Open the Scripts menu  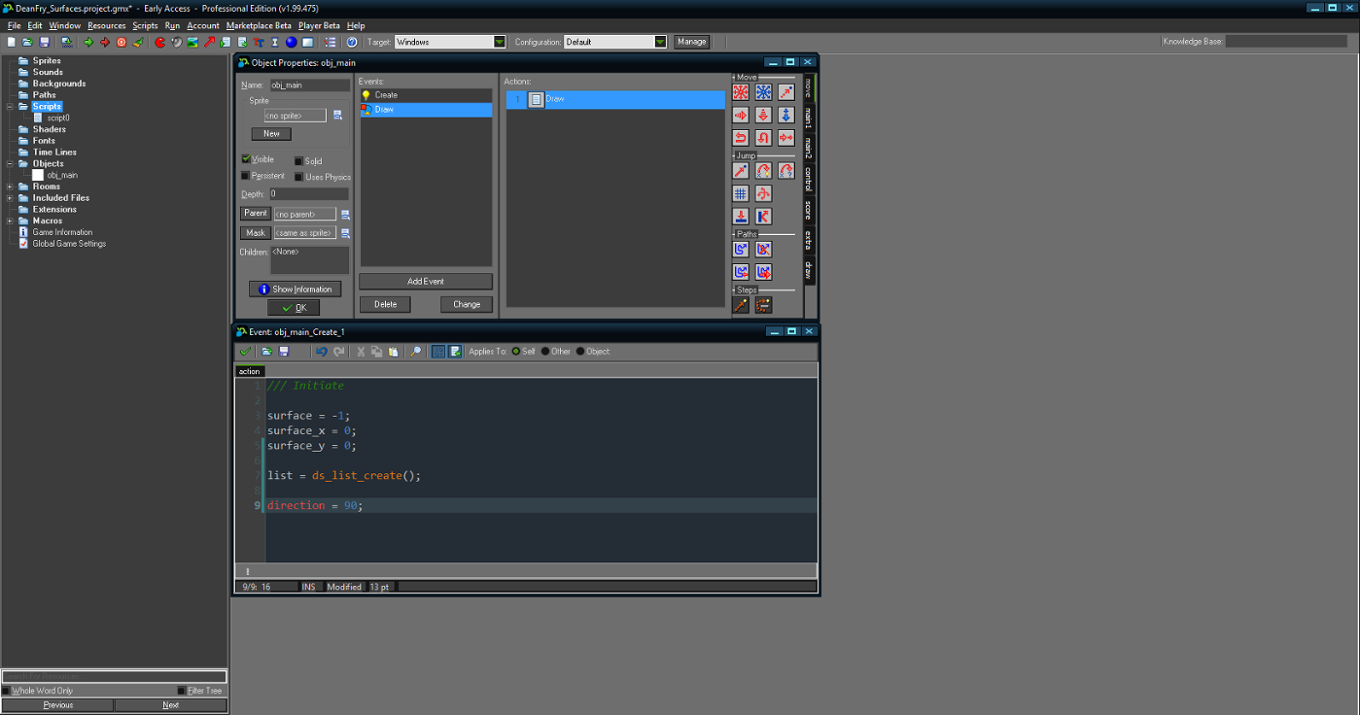145,25
